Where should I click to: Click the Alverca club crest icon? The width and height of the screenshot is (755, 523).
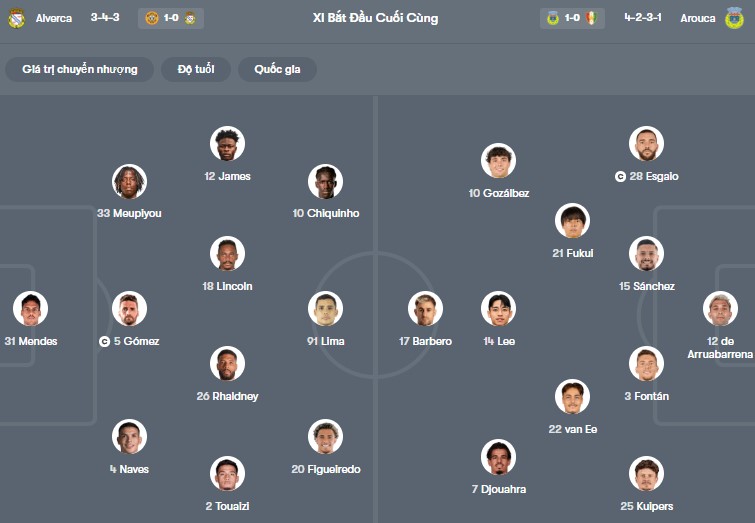[16, 19]
